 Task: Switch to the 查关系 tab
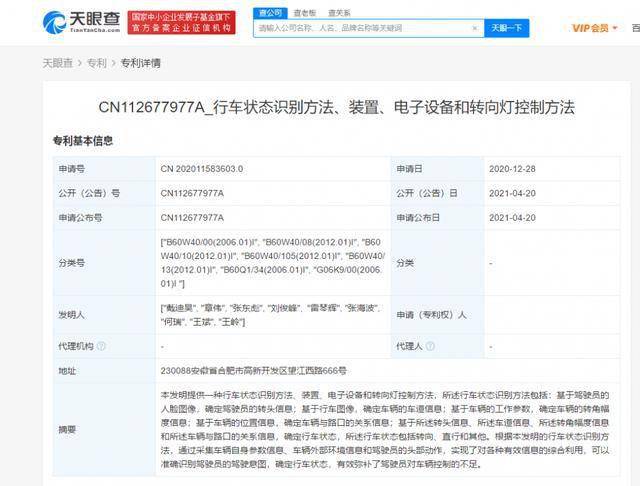(x=339, y=13)
